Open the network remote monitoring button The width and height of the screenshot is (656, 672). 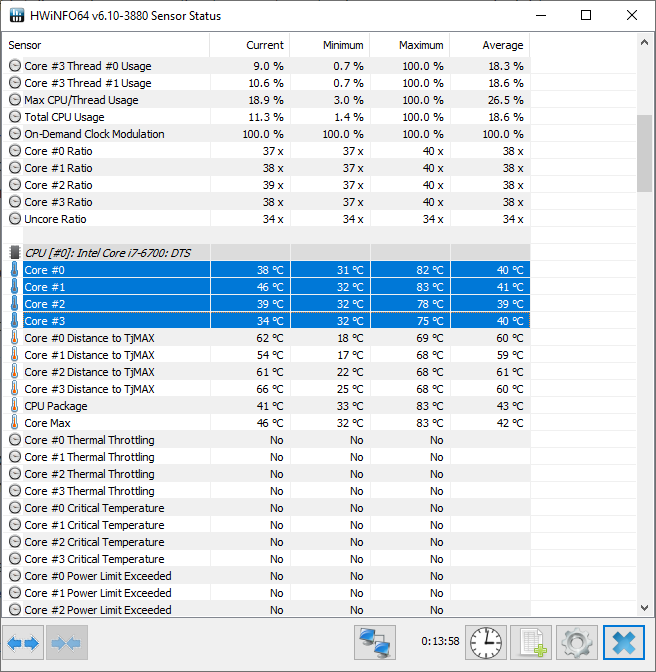coord(375,642)
